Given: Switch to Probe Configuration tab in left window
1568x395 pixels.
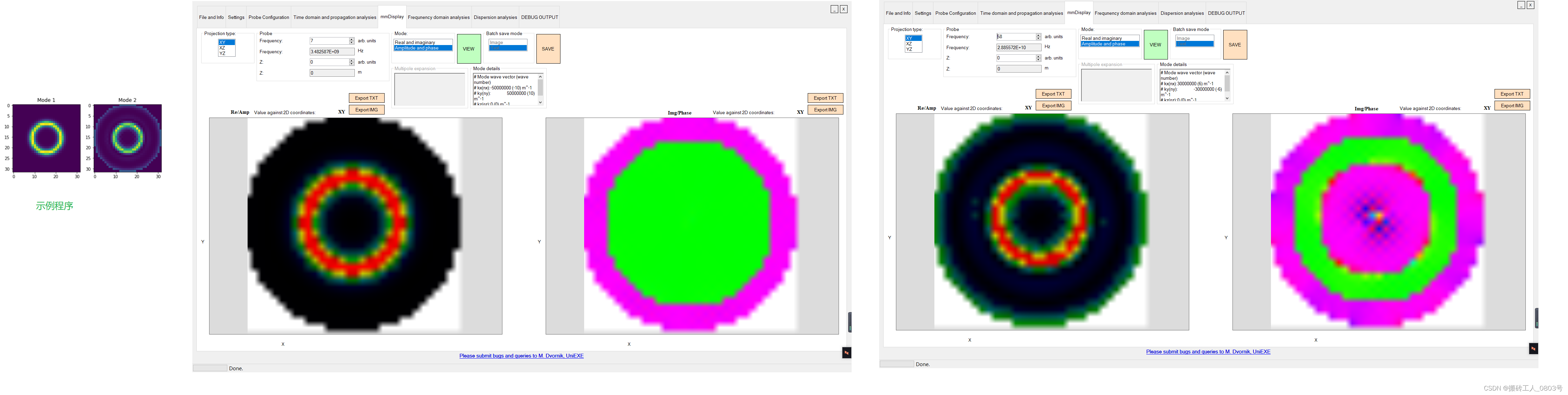Looking at the screenshot, I should pyautogui.click(x=269, y=17).
